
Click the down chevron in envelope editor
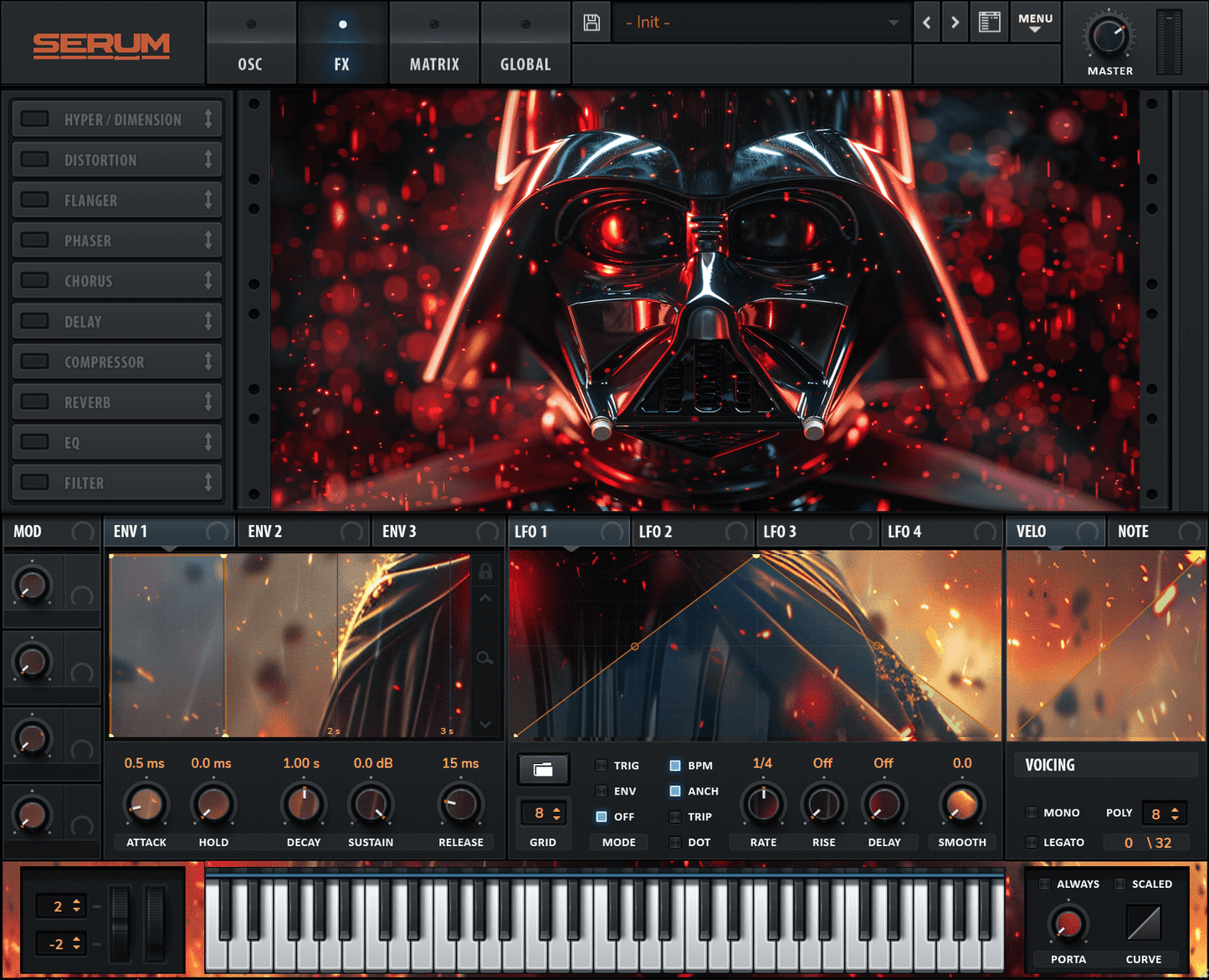[x=485, y=724]
